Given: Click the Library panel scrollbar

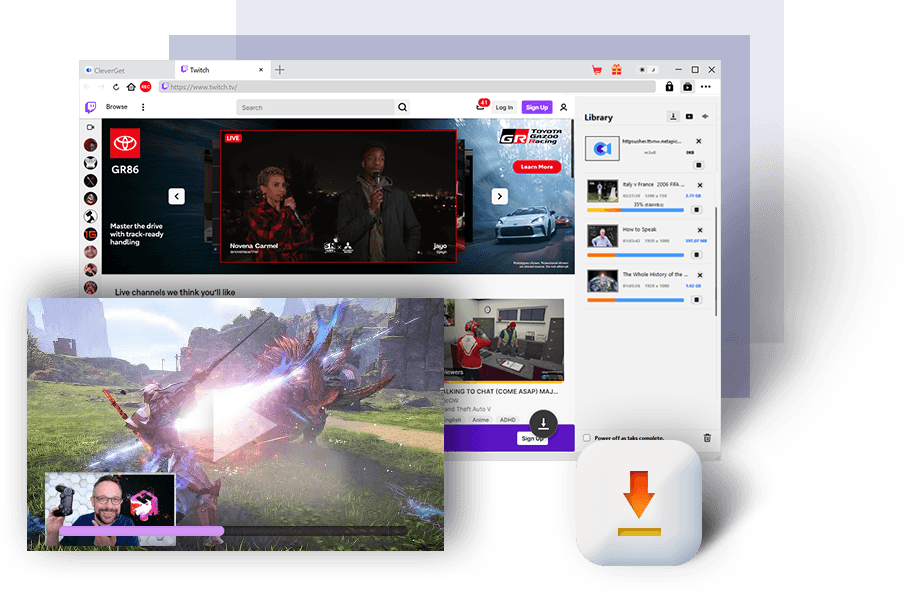Looking at the screenshot, I should (716, 261).
